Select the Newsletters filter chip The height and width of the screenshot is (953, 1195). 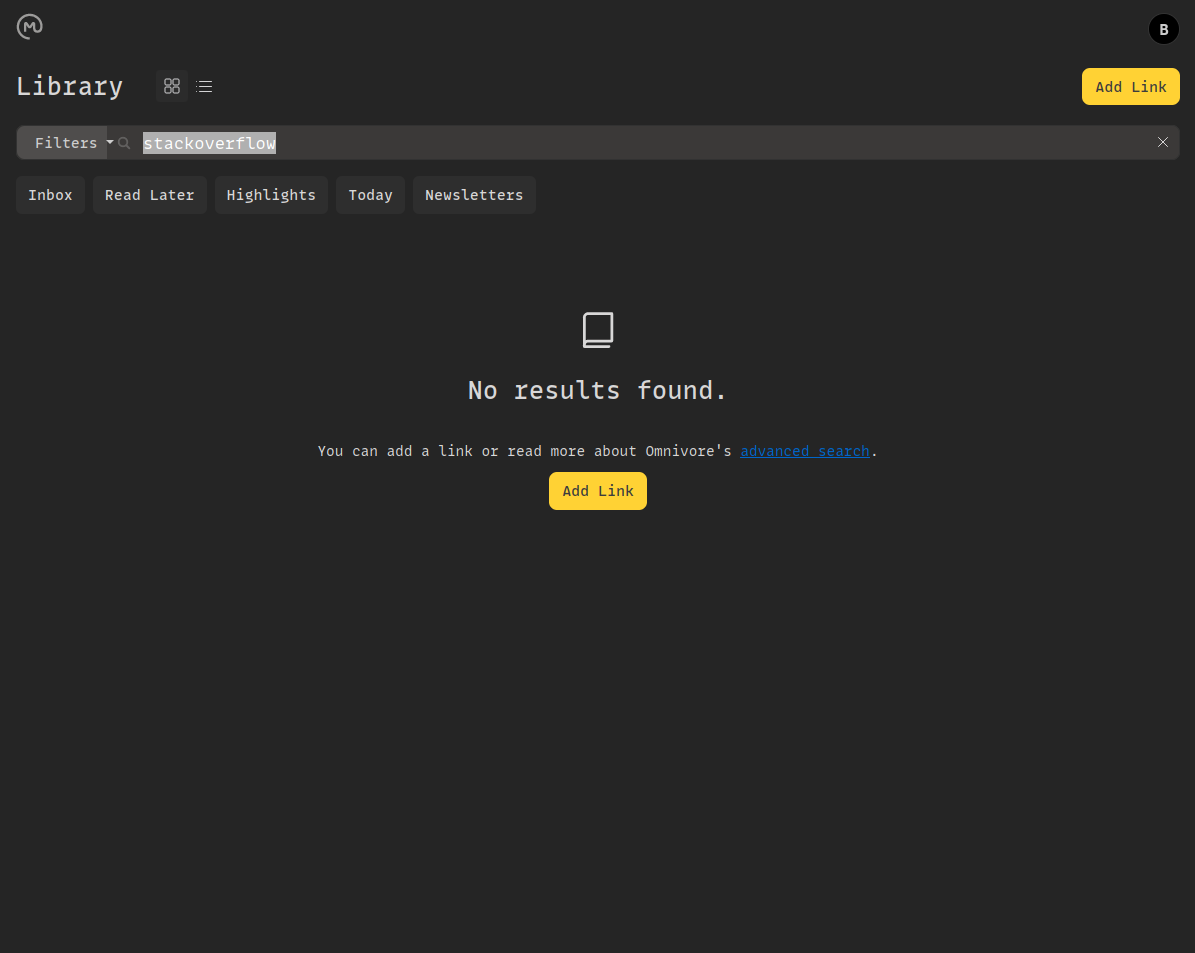(474, 194)
